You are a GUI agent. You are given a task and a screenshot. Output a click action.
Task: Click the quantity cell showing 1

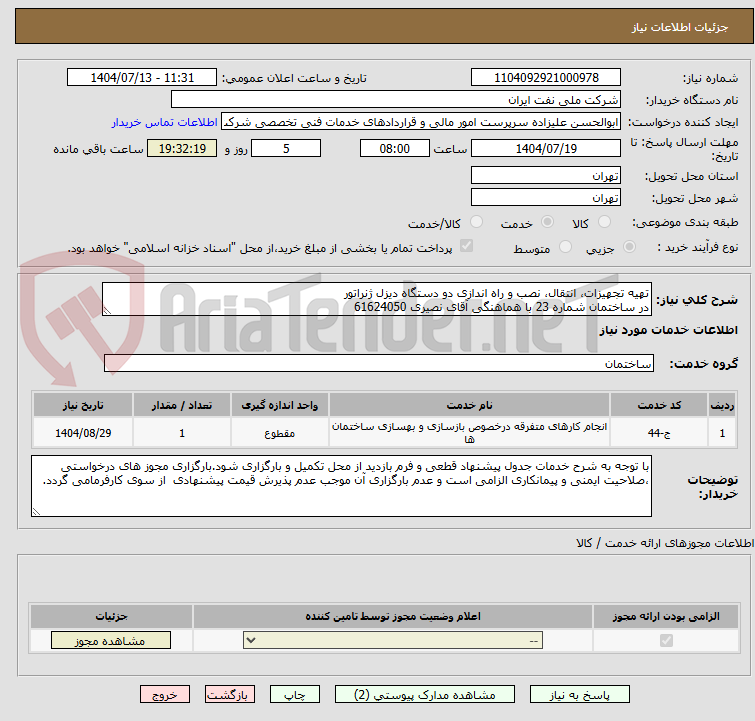tap(182, 433)
